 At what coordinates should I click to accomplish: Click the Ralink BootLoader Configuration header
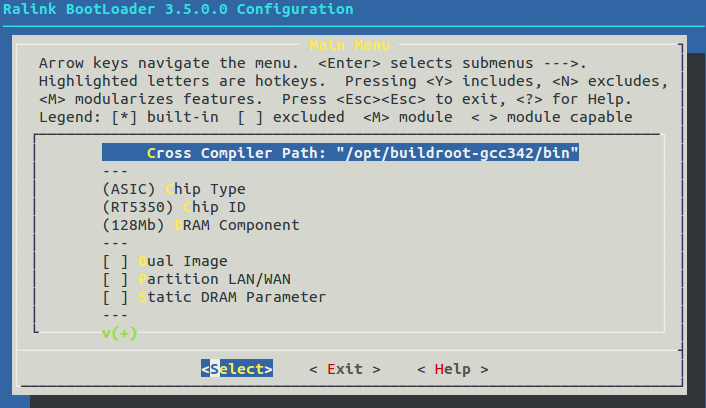click(x=178, y=9)
